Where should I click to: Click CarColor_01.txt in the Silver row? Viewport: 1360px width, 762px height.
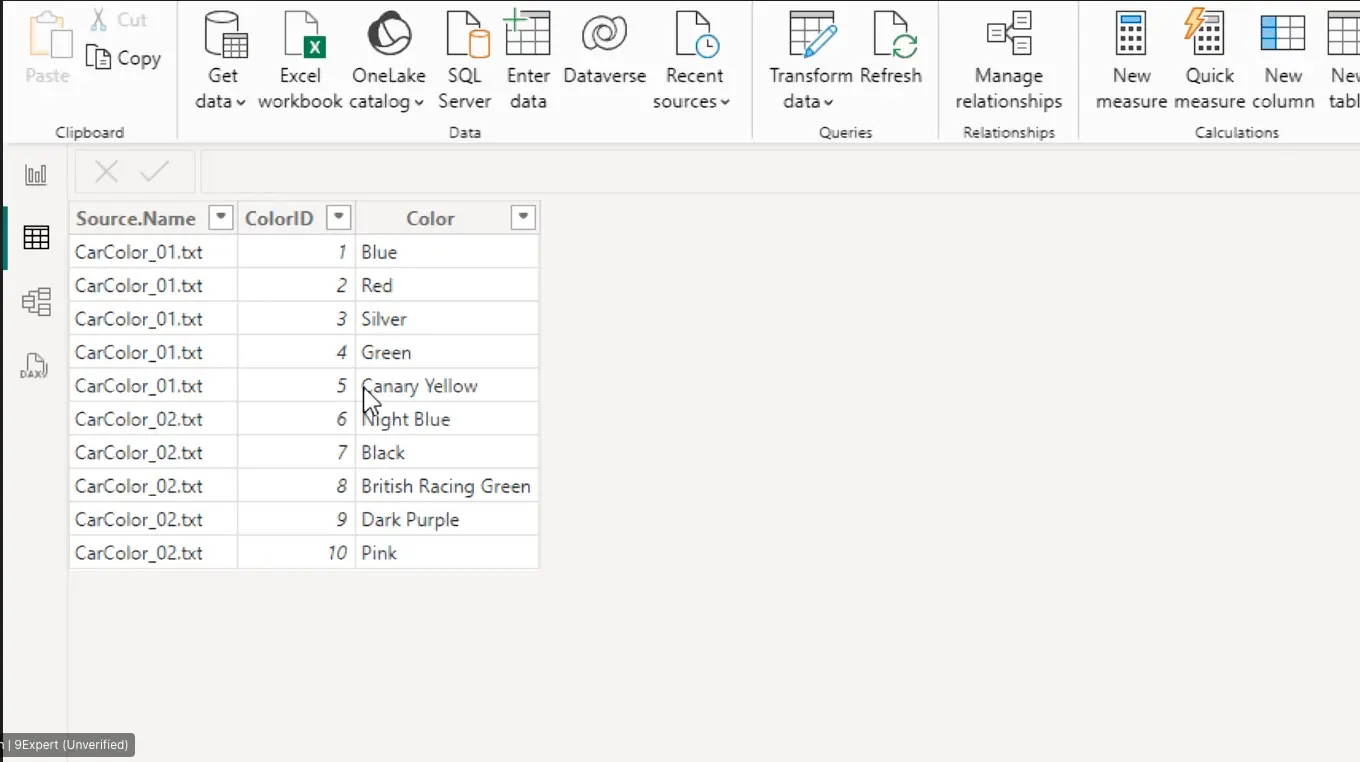click(x=153, y=319)
